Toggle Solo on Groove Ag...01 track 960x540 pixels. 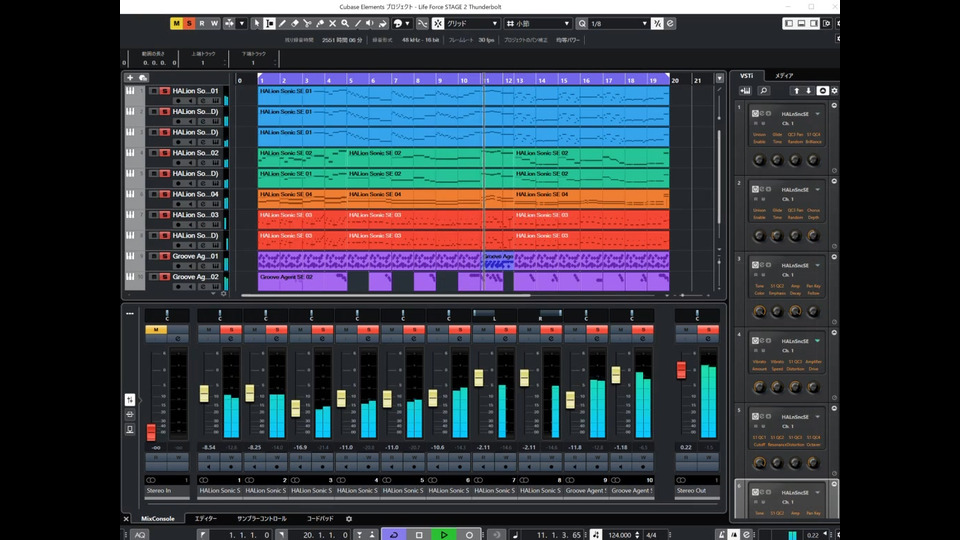(x=165, y=256)
